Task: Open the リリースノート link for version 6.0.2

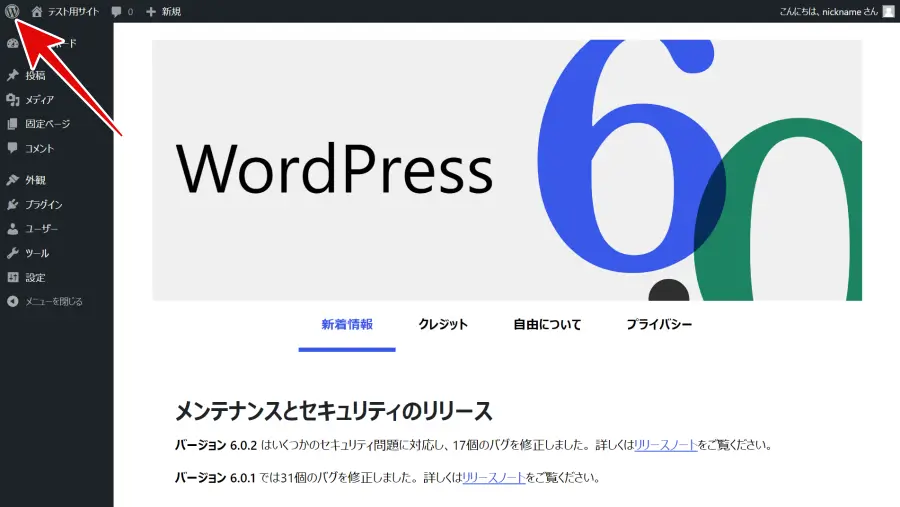Action: tap(666, 445)
